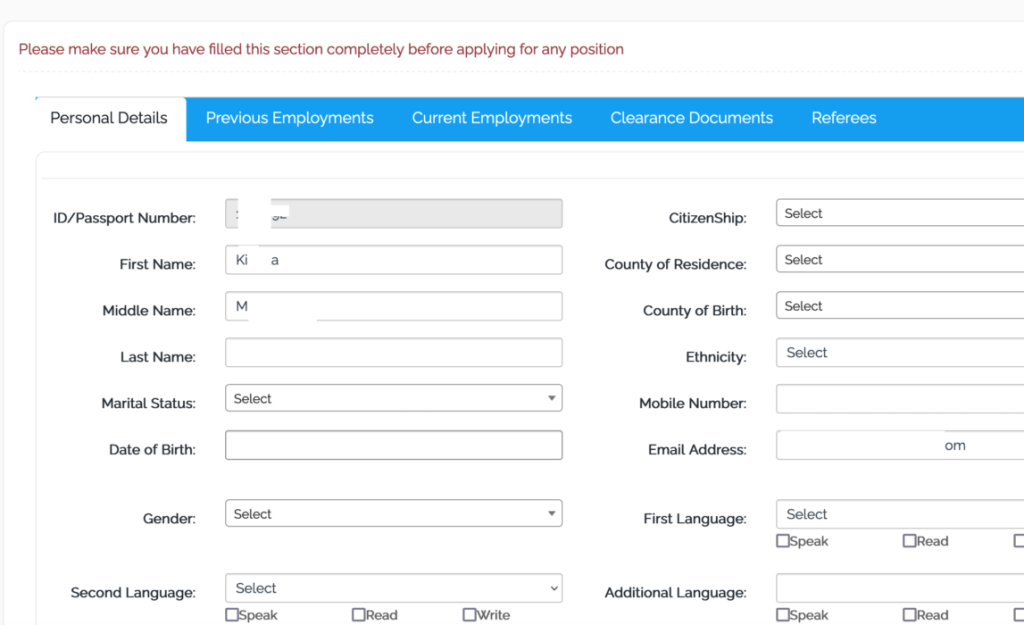Expand the Marital Status dropdown

coord(393,398)
